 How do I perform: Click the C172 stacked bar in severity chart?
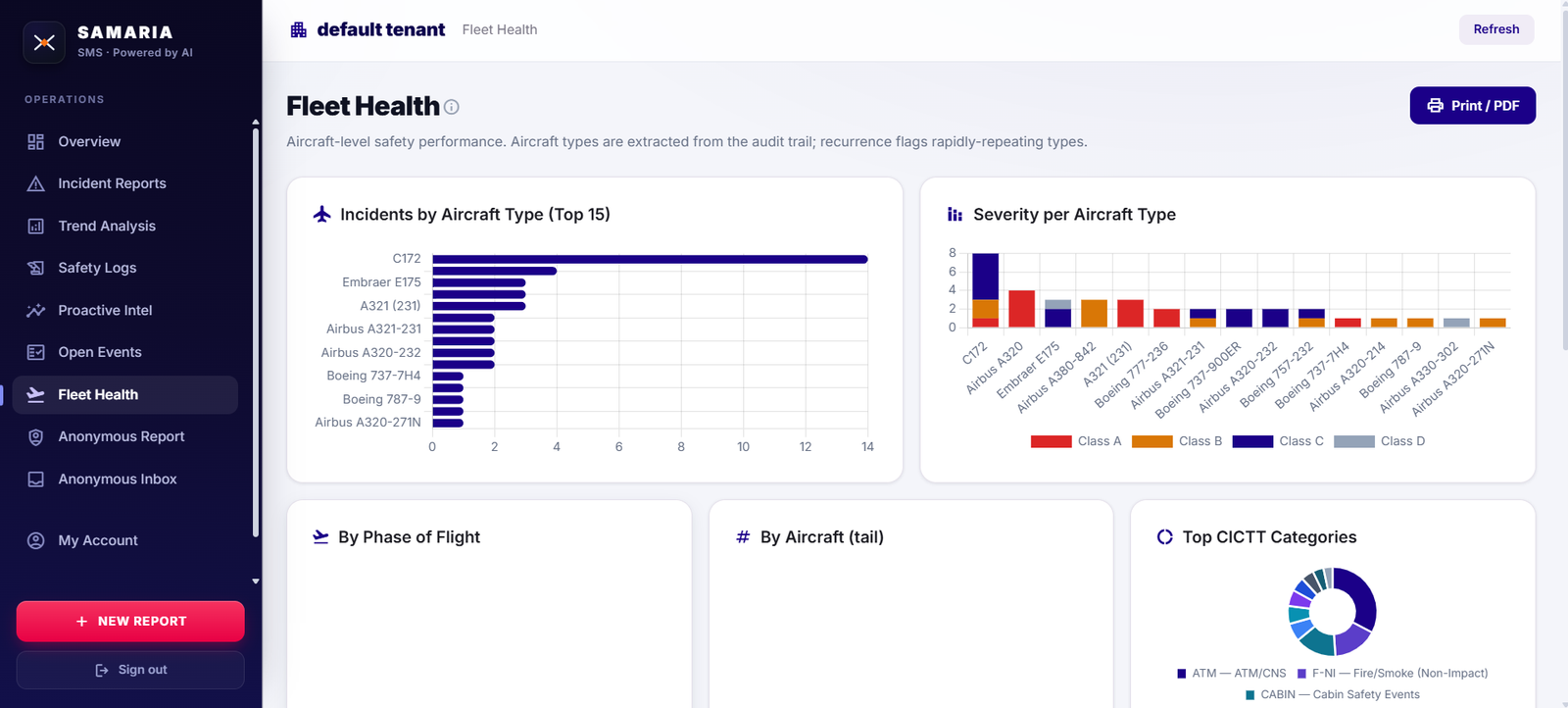click(x=985, y=290)
